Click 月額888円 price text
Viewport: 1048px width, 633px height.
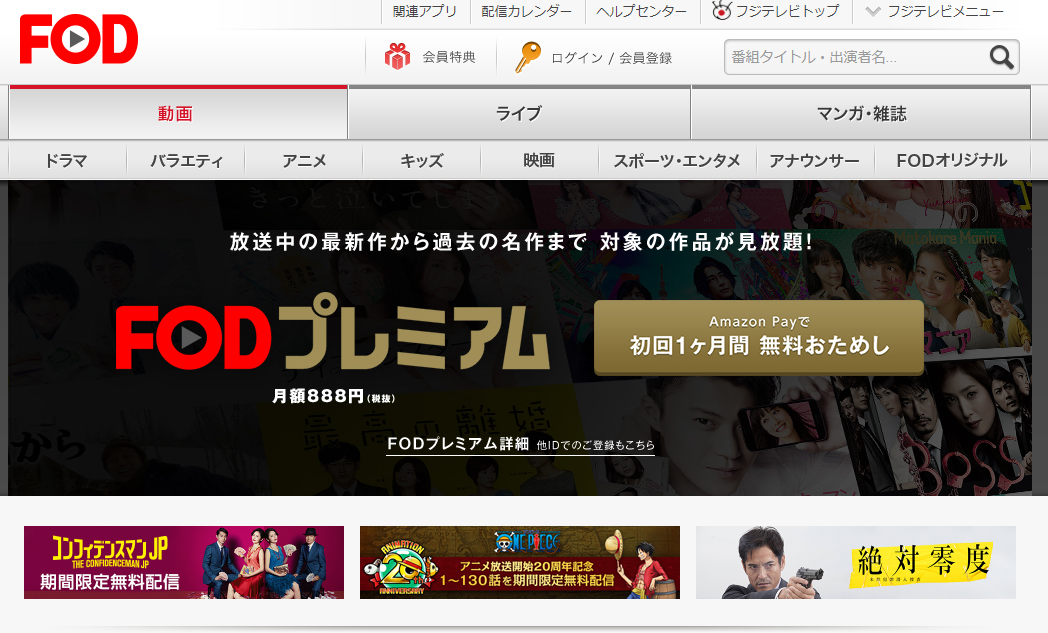tap(333, 396)
